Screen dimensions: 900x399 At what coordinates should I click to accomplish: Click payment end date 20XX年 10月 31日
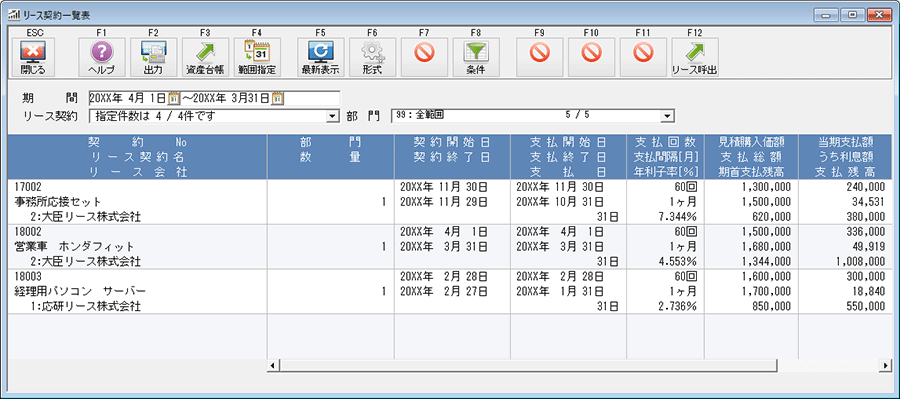click(x=560, y=202)
